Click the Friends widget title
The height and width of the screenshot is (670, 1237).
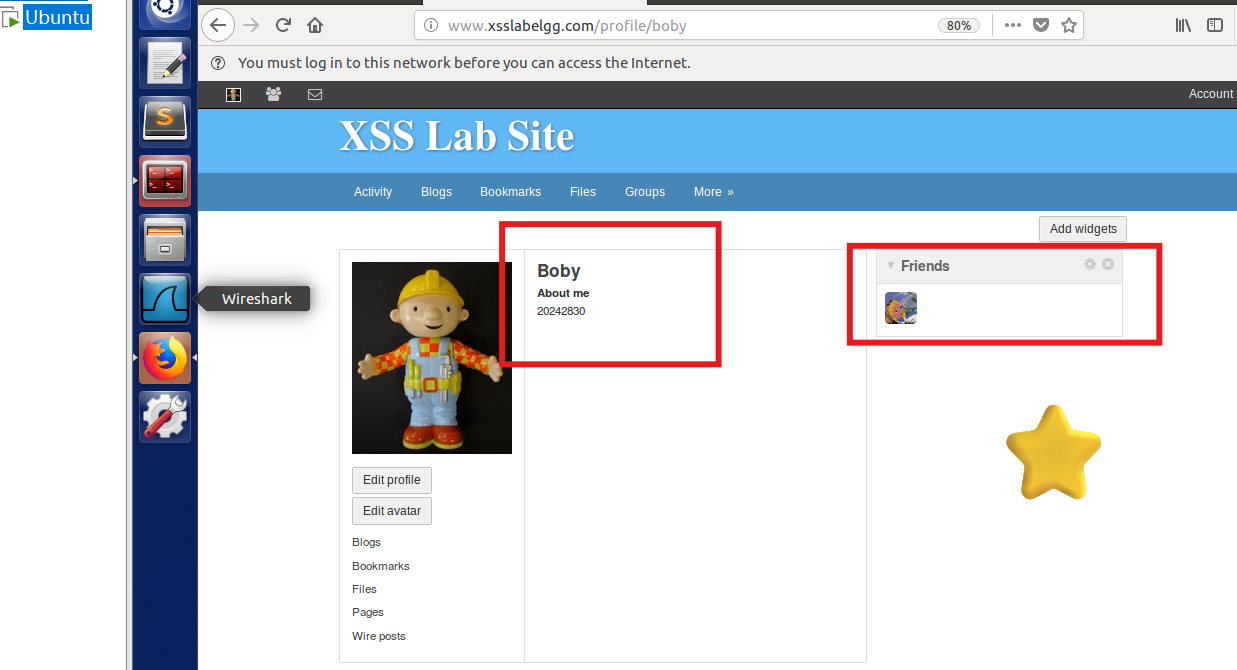[x=925, y=266]
